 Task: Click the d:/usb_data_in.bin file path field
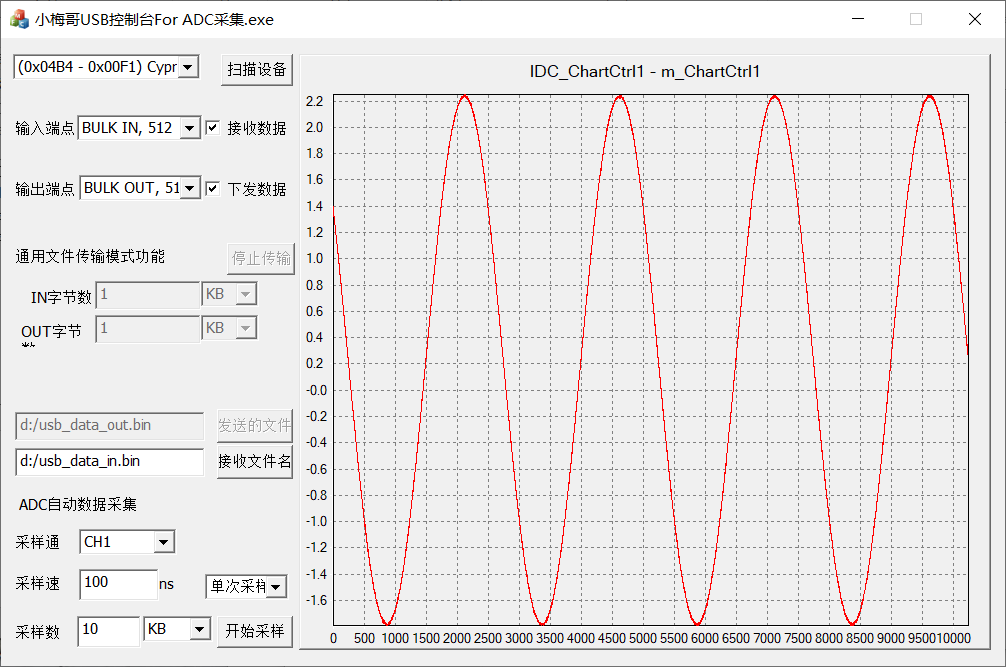[109, 461]
